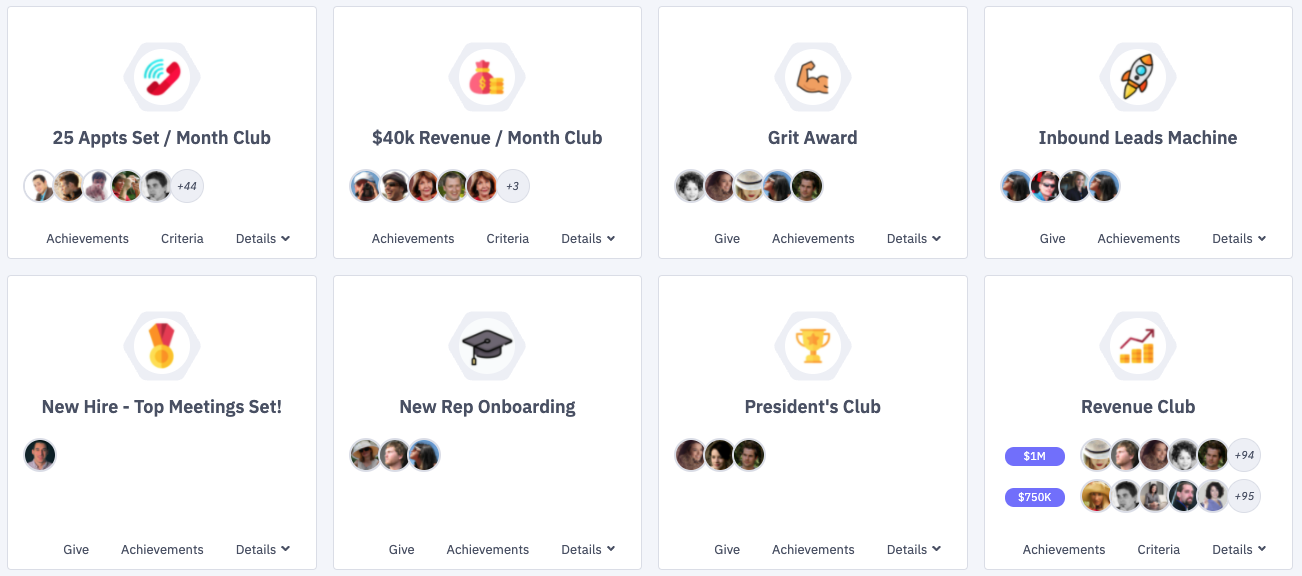This screenshot has height=576, width=1302.
Task: Open Details dropdown for Revenue Club
Action: (1239, 550)
